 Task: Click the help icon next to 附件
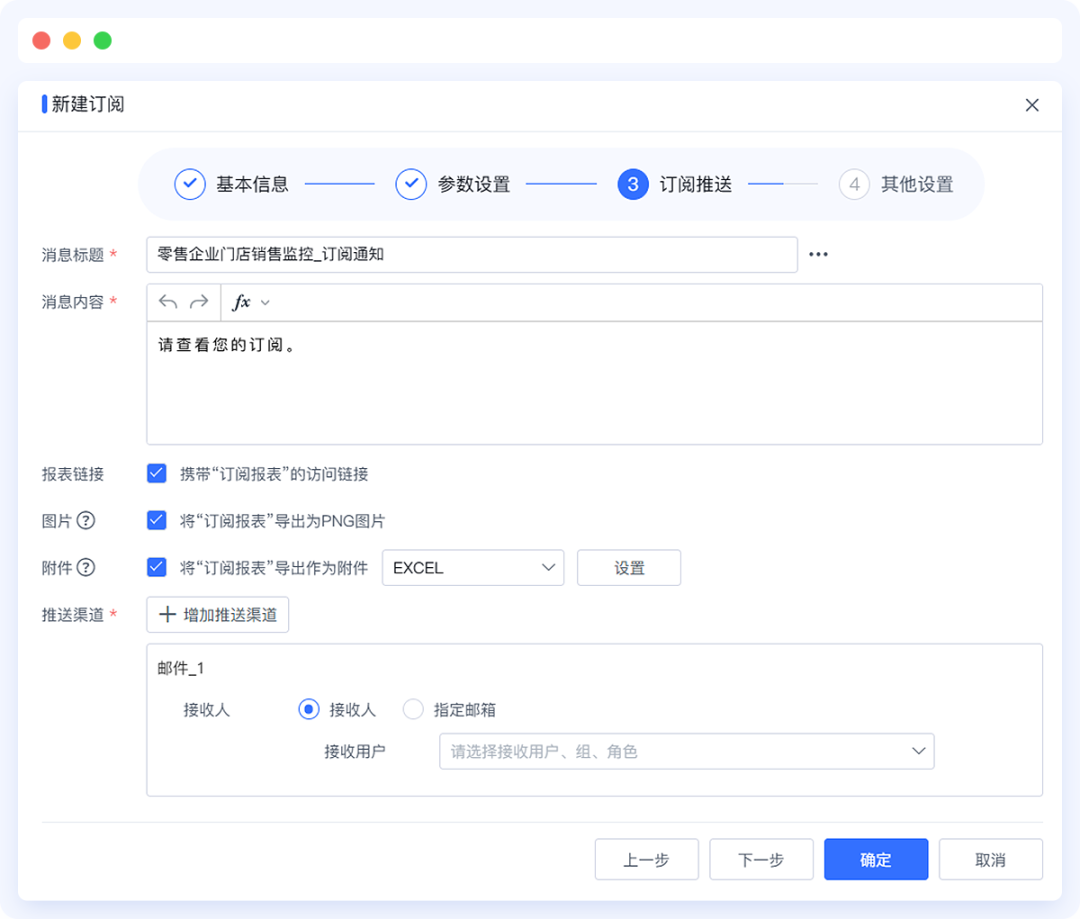click(87, 567)
